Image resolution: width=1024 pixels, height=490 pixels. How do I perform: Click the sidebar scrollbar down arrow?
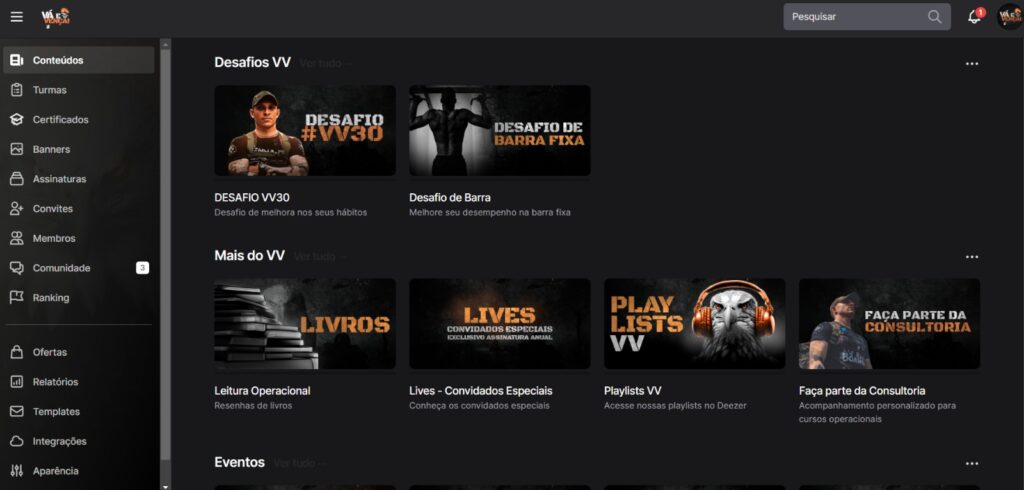(x=166, y=485)
